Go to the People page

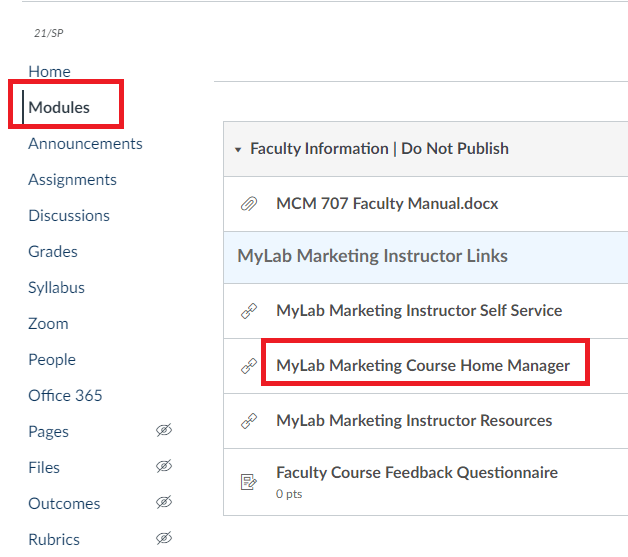(x=52, y=360)
